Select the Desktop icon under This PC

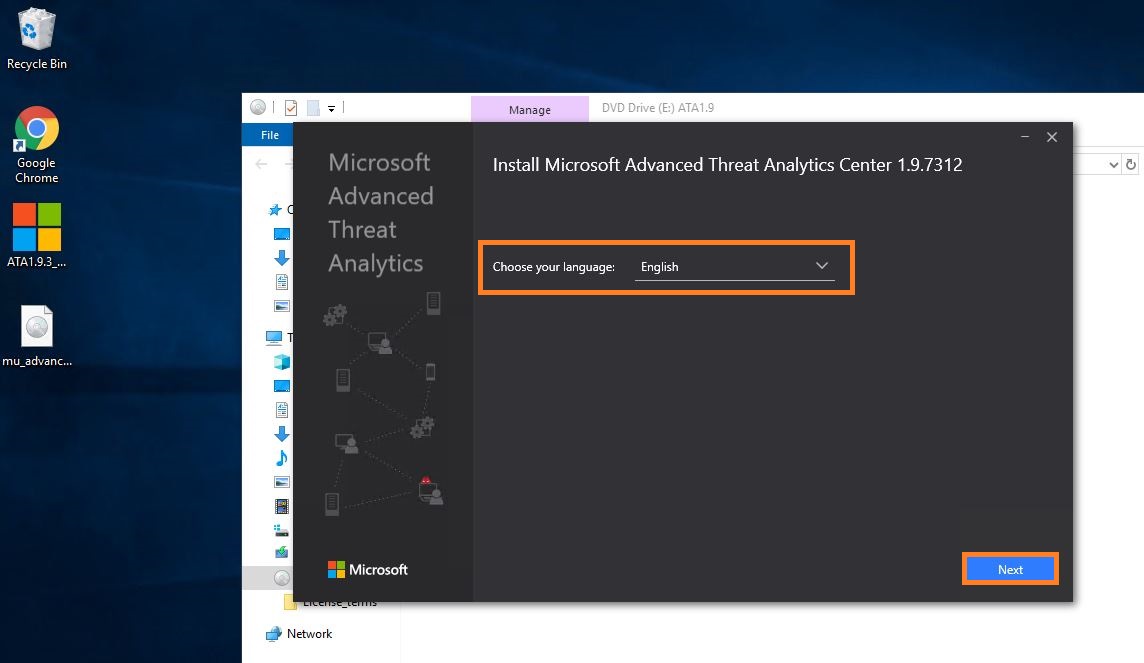(x=282, y=386)
